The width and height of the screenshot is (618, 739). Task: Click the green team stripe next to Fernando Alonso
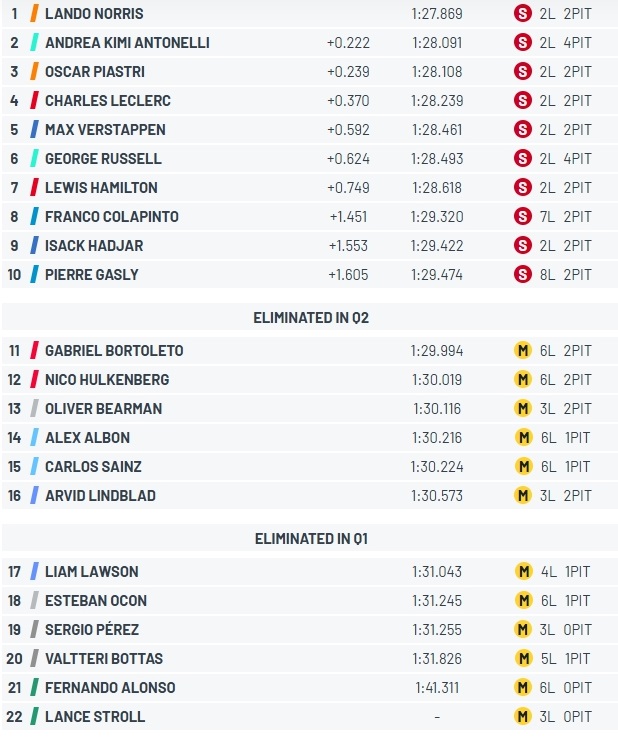(34, 688)
